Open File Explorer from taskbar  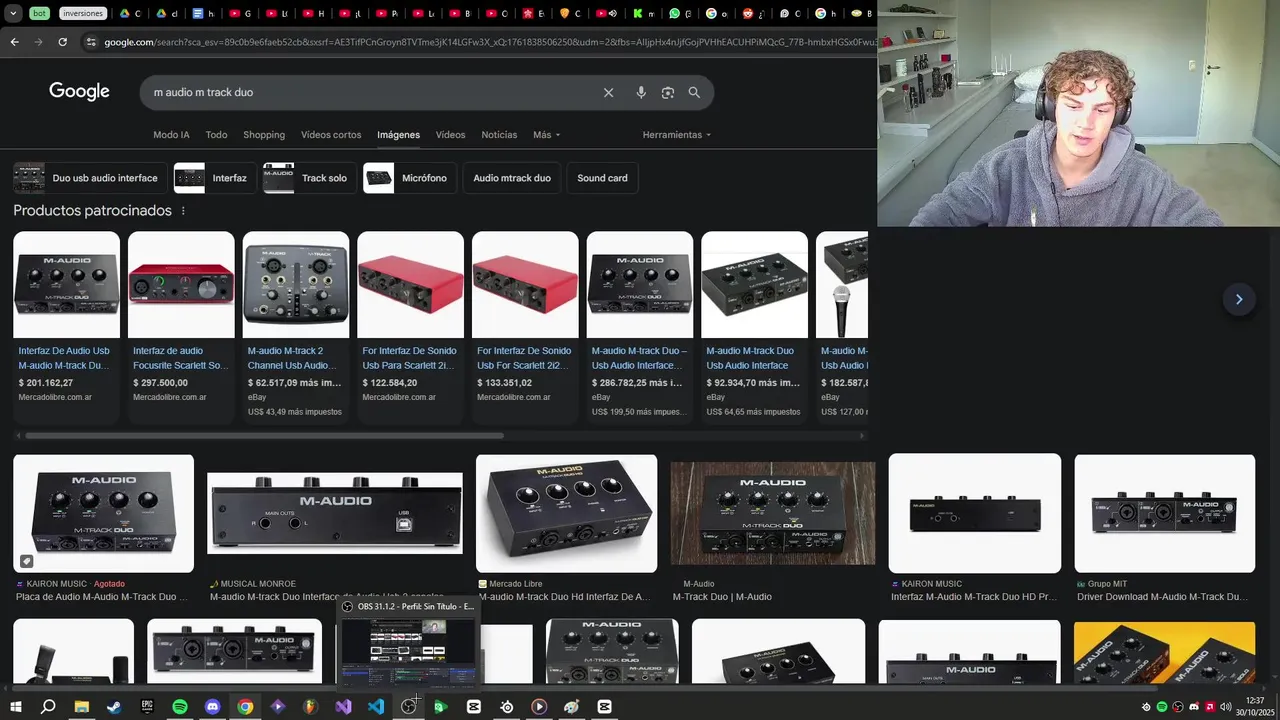point(81,706)
